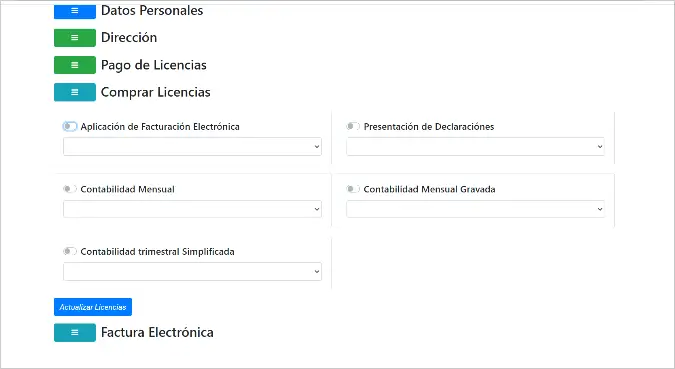The image size is (675, 369).
Task: Click the green hamburger icon beside Pago de Licencias
Action: pyautogui.click(x=75, y=65)
